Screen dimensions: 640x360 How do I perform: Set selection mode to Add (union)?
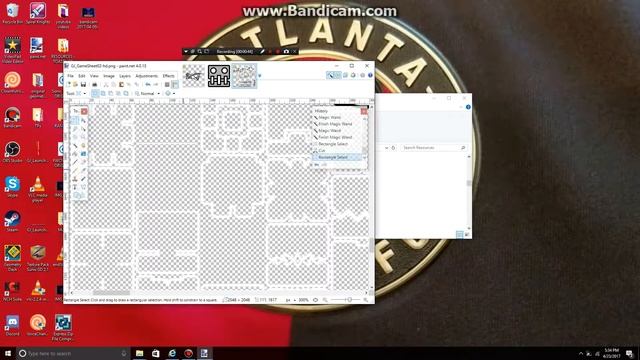(102, 93)
